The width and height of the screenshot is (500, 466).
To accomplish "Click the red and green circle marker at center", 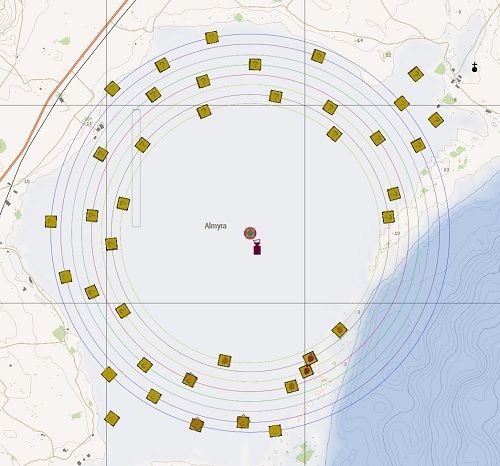I will (x=250, y=233).
